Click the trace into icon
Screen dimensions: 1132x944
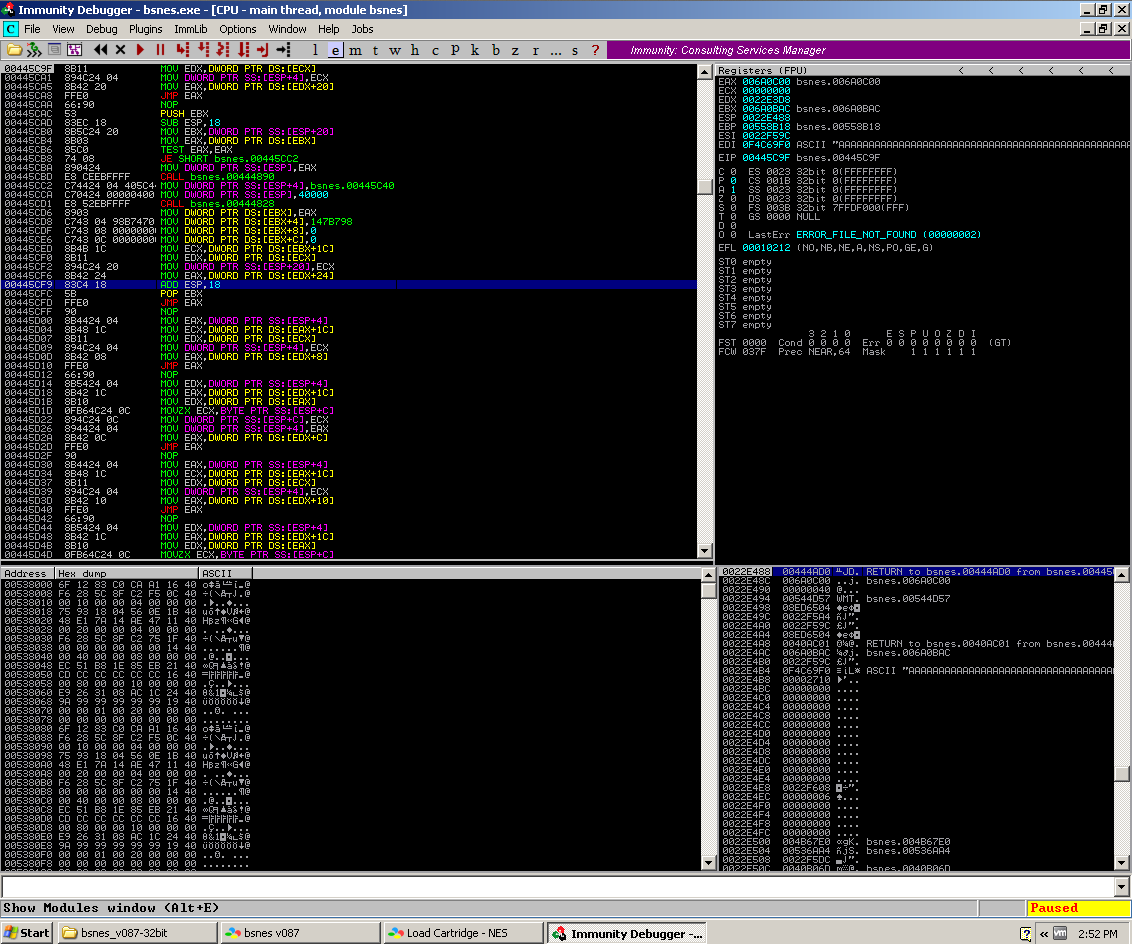(223, 50)
